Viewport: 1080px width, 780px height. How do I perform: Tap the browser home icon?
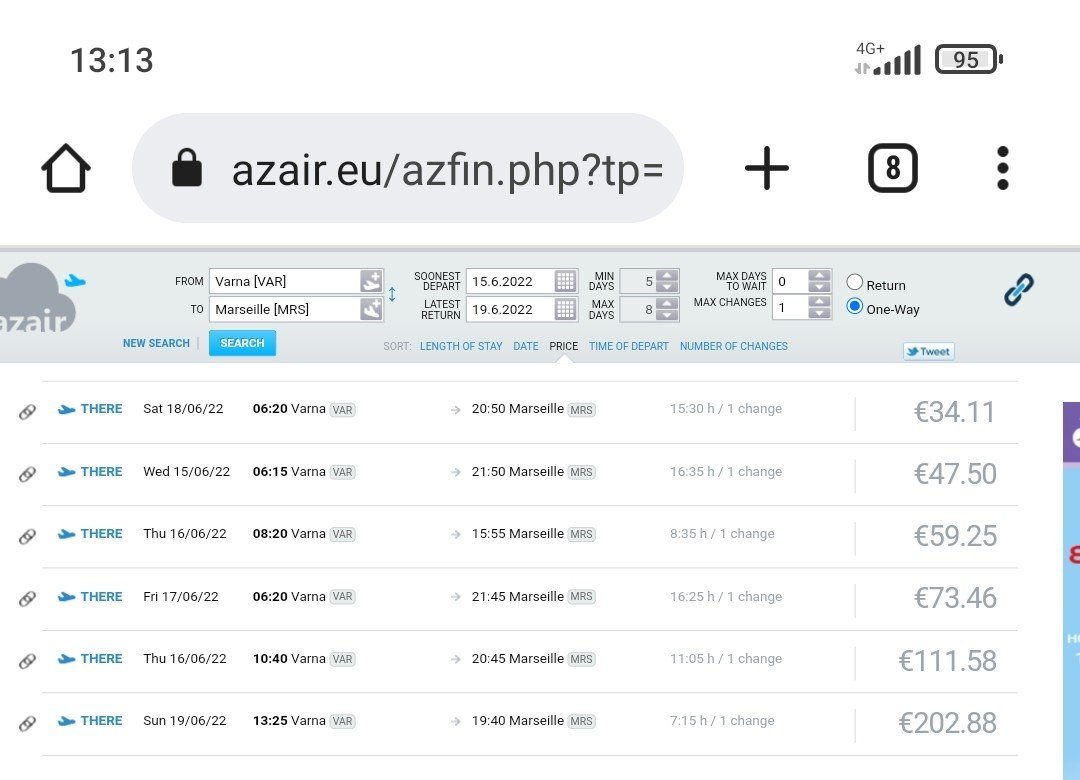(66, 168)
